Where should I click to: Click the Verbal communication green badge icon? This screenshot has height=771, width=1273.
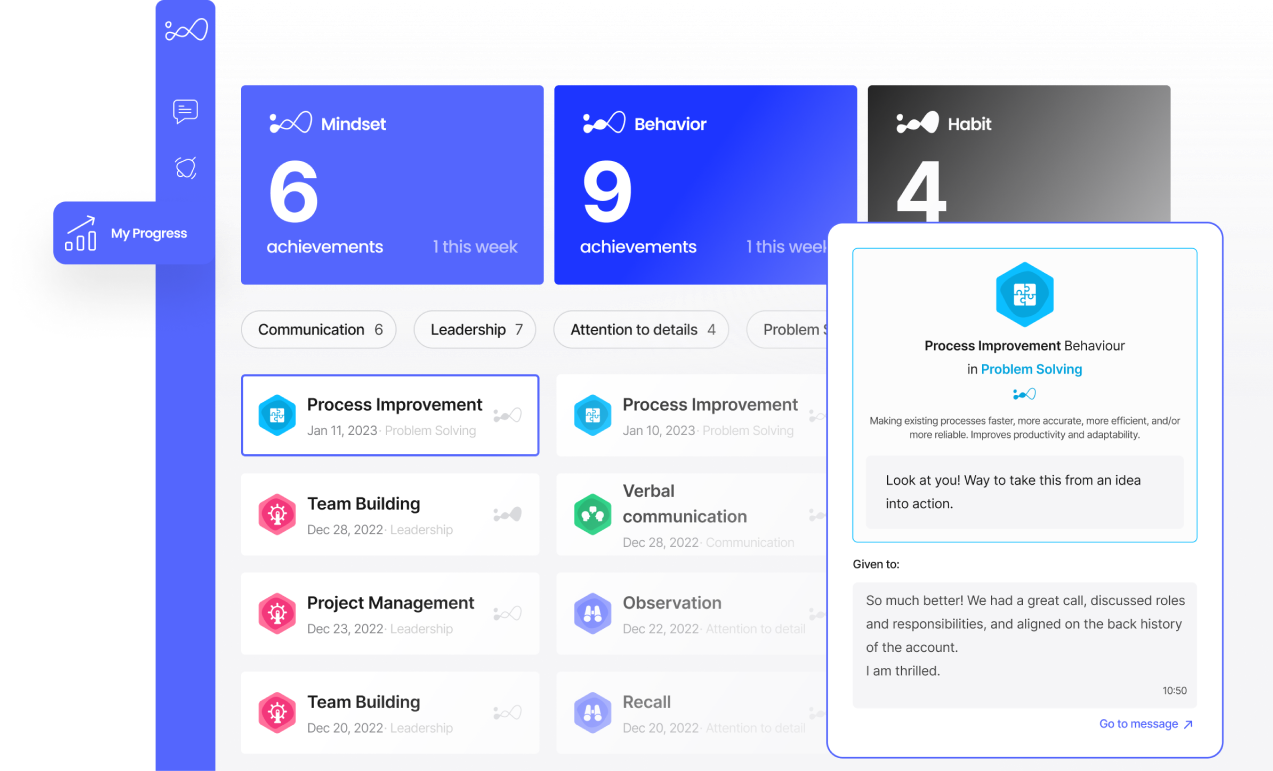pyautogui.click(x=593, y=514)
